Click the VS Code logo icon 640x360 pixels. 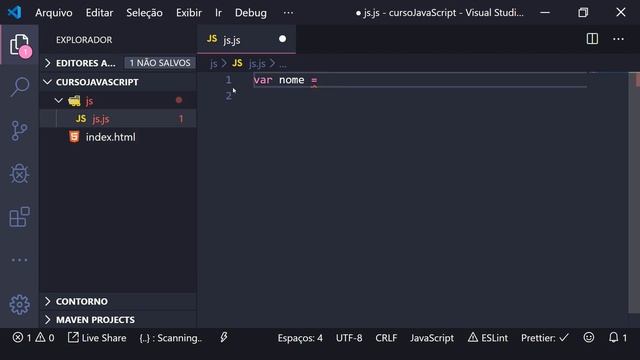(x=15, y=12)
